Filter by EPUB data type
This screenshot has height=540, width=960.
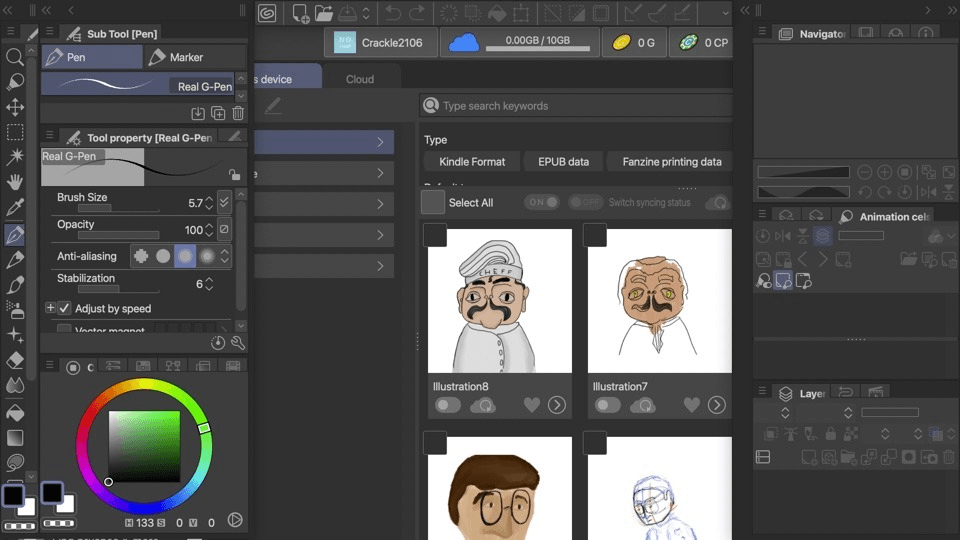click(563, 162)
